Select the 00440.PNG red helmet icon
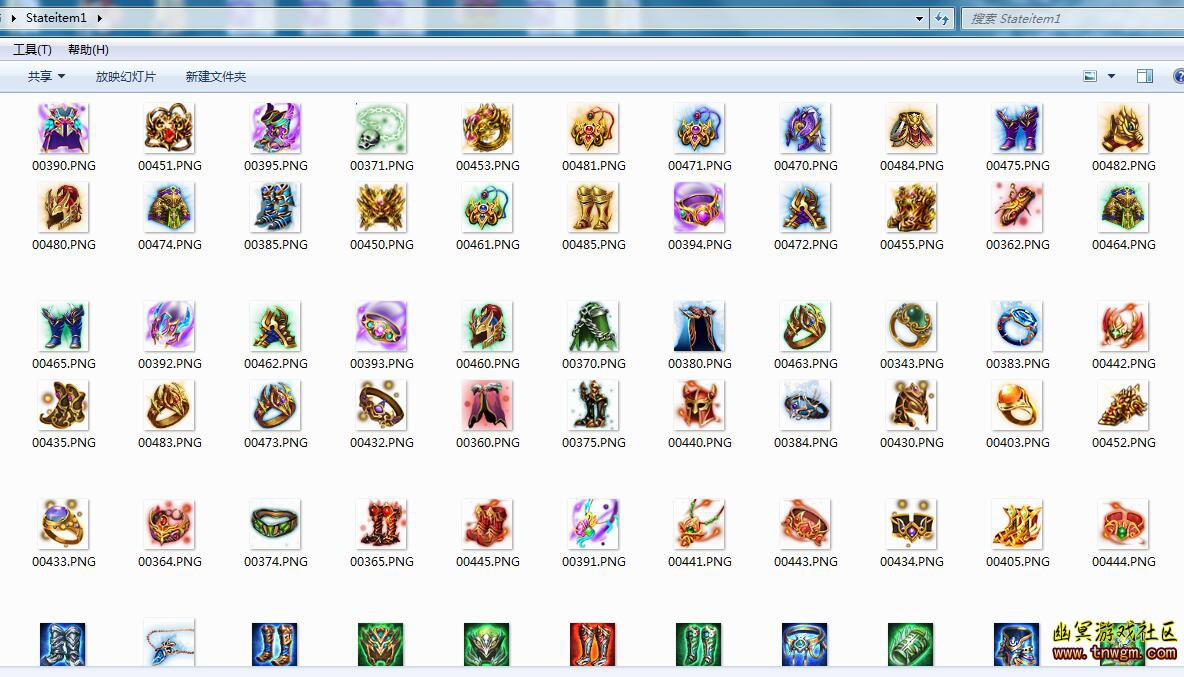The image size is (1184, 677). click(x=699, y=405)
